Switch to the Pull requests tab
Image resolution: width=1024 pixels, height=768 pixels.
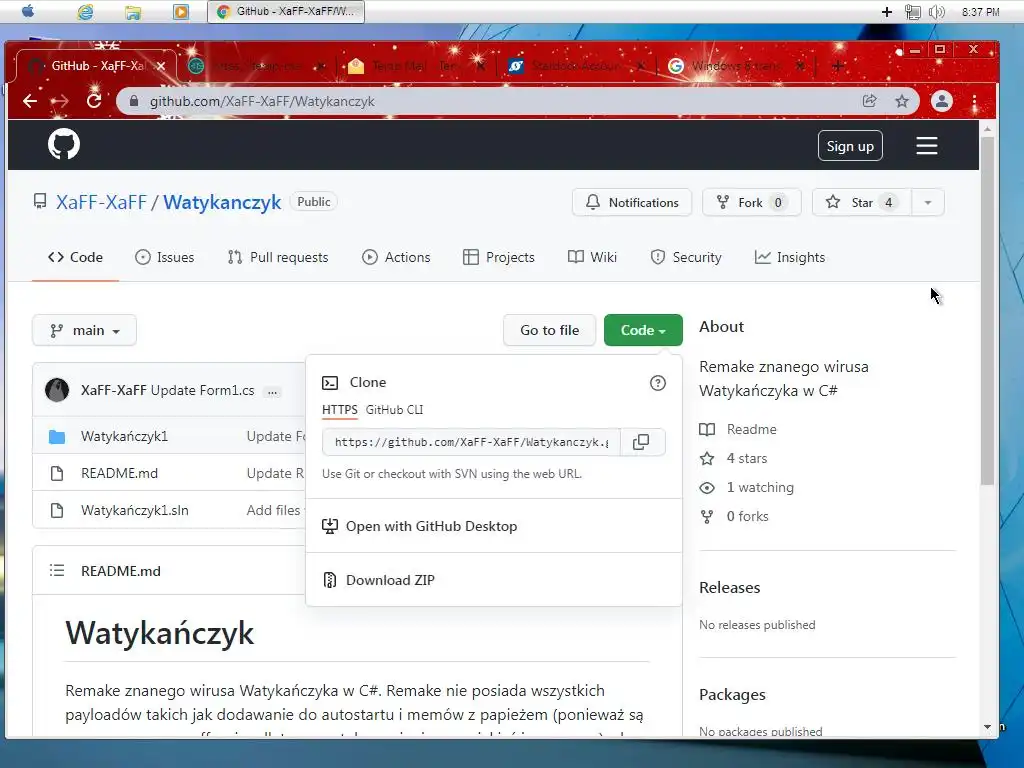click(x=278, y=257)
